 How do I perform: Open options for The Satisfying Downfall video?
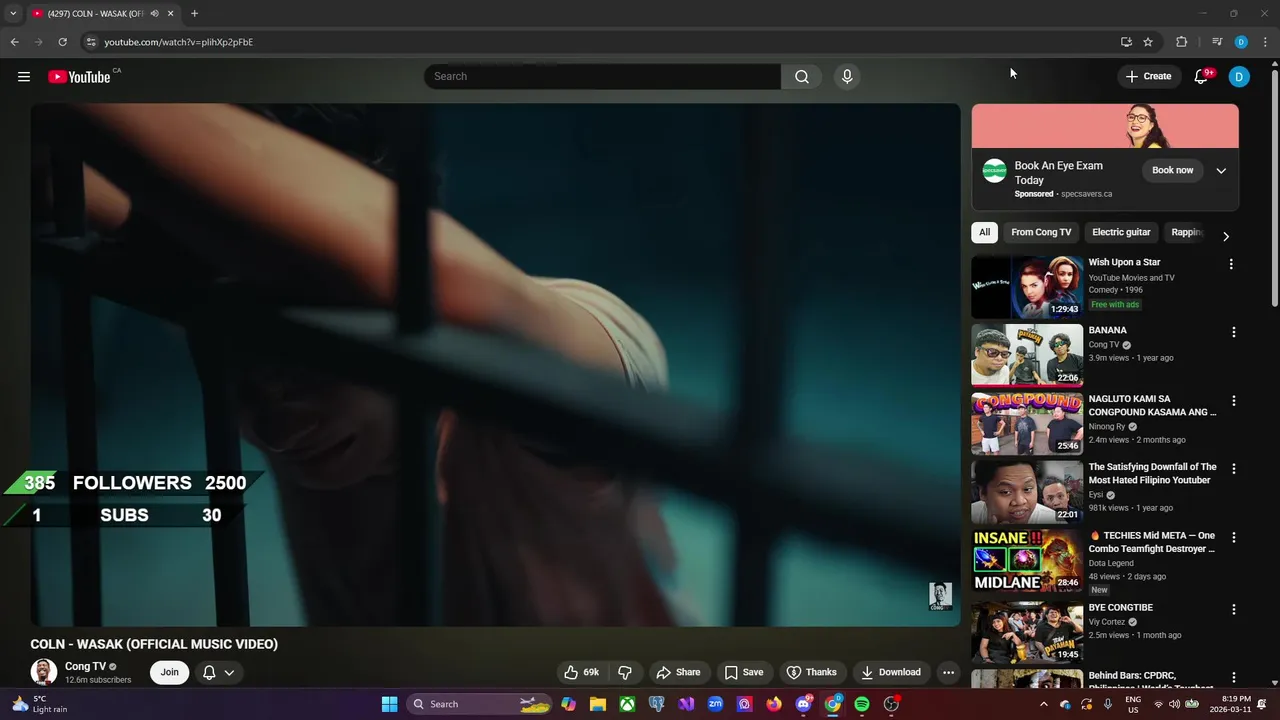1233,469
